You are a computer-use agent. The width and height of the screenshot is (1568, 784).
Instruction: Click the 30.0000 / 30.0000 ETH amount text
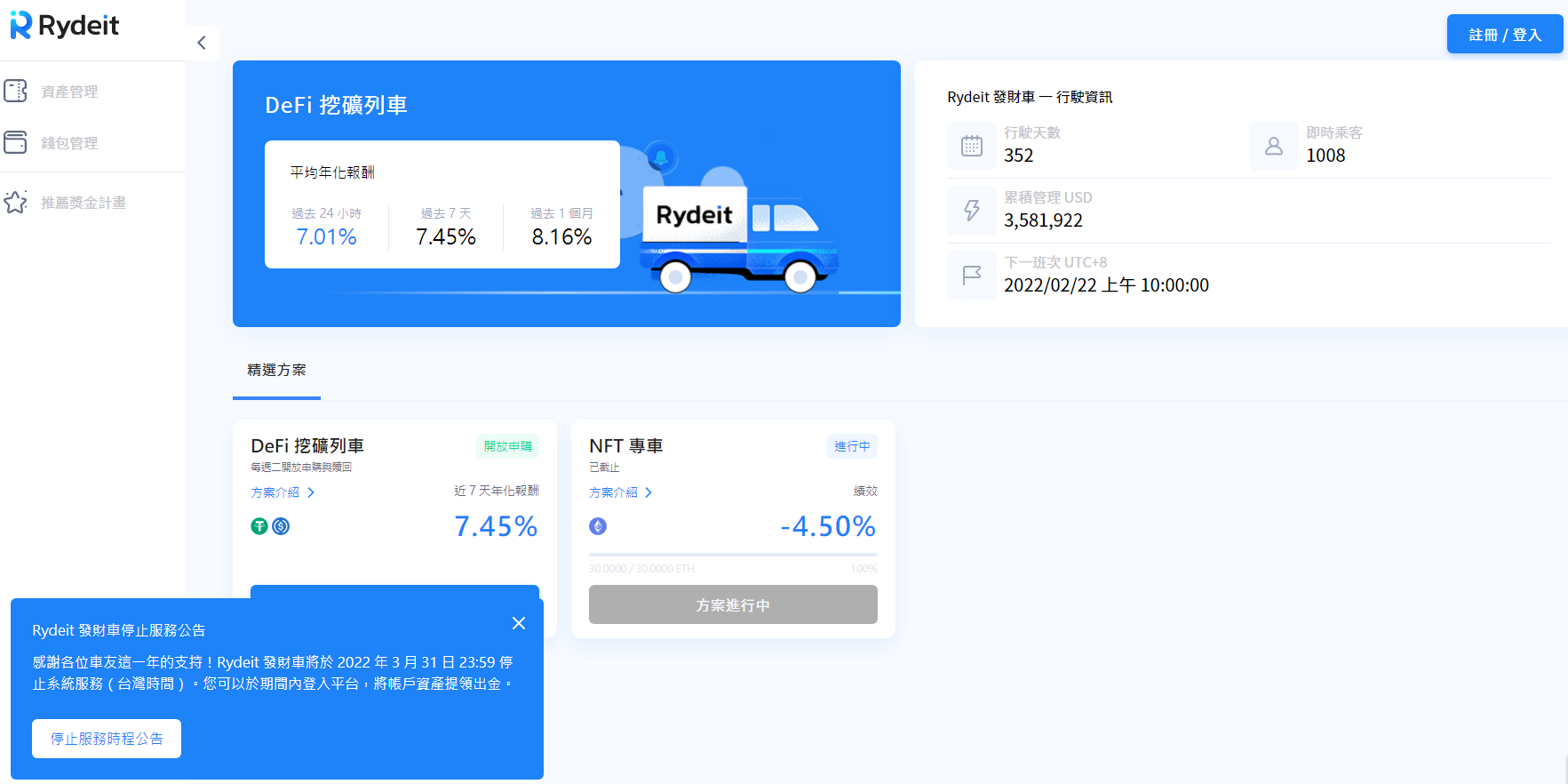(x=641, y=569)
